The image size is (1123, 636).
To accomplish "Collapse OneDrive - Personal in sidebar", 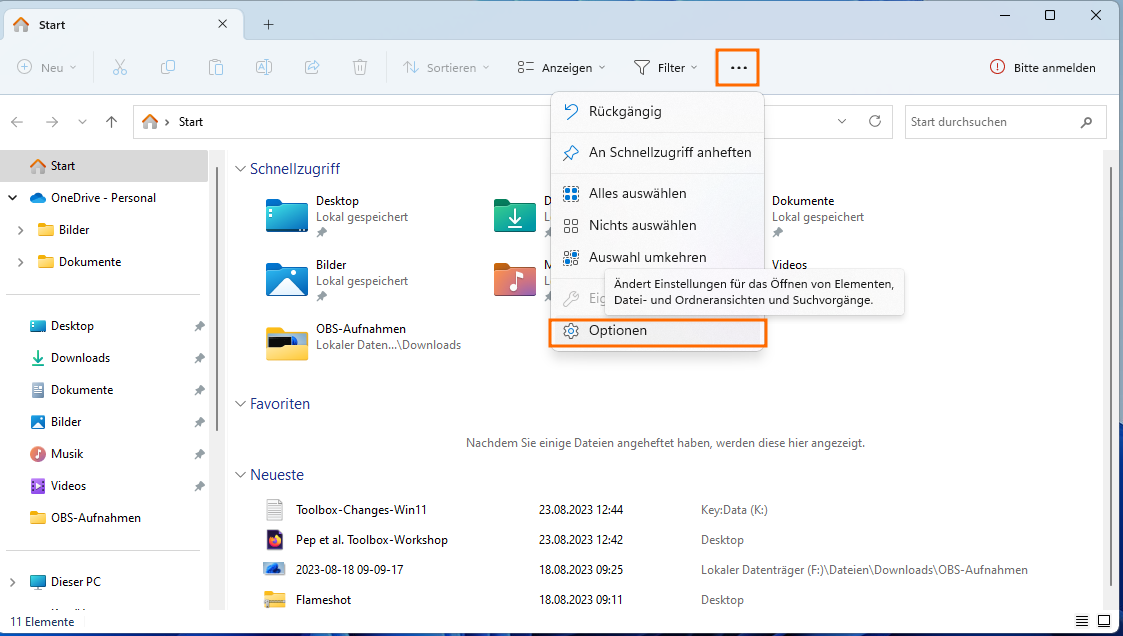I will coord(13,198).
